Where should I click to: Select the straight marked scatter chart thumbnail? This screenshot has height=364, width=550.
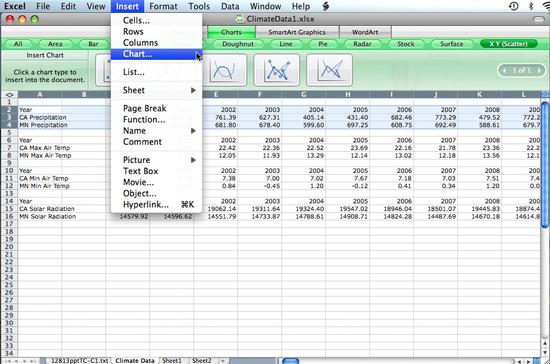point(276,70)
